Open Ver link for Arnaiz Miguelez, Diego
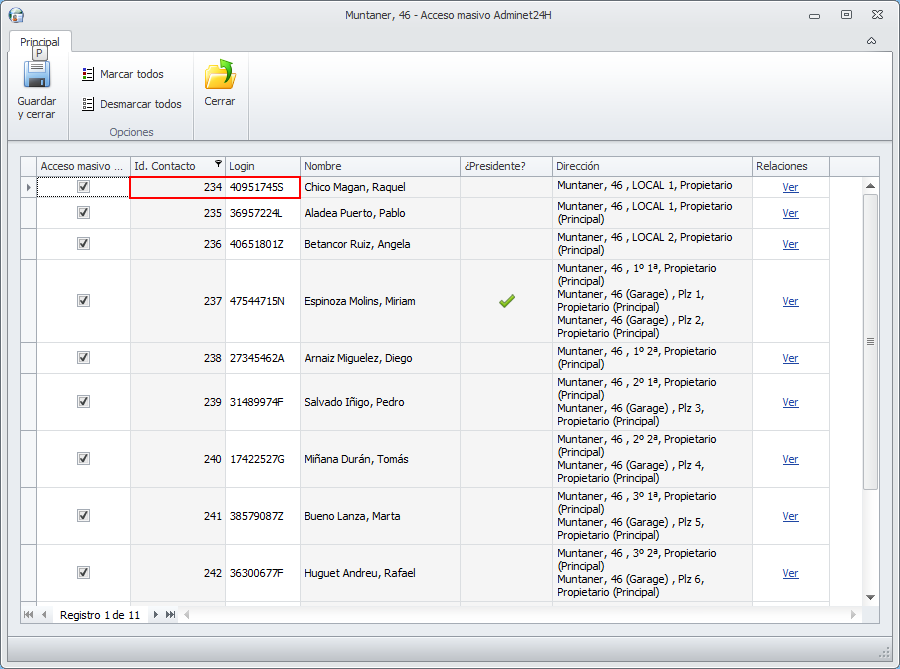 pyautogui.click(x=790, y=358)
